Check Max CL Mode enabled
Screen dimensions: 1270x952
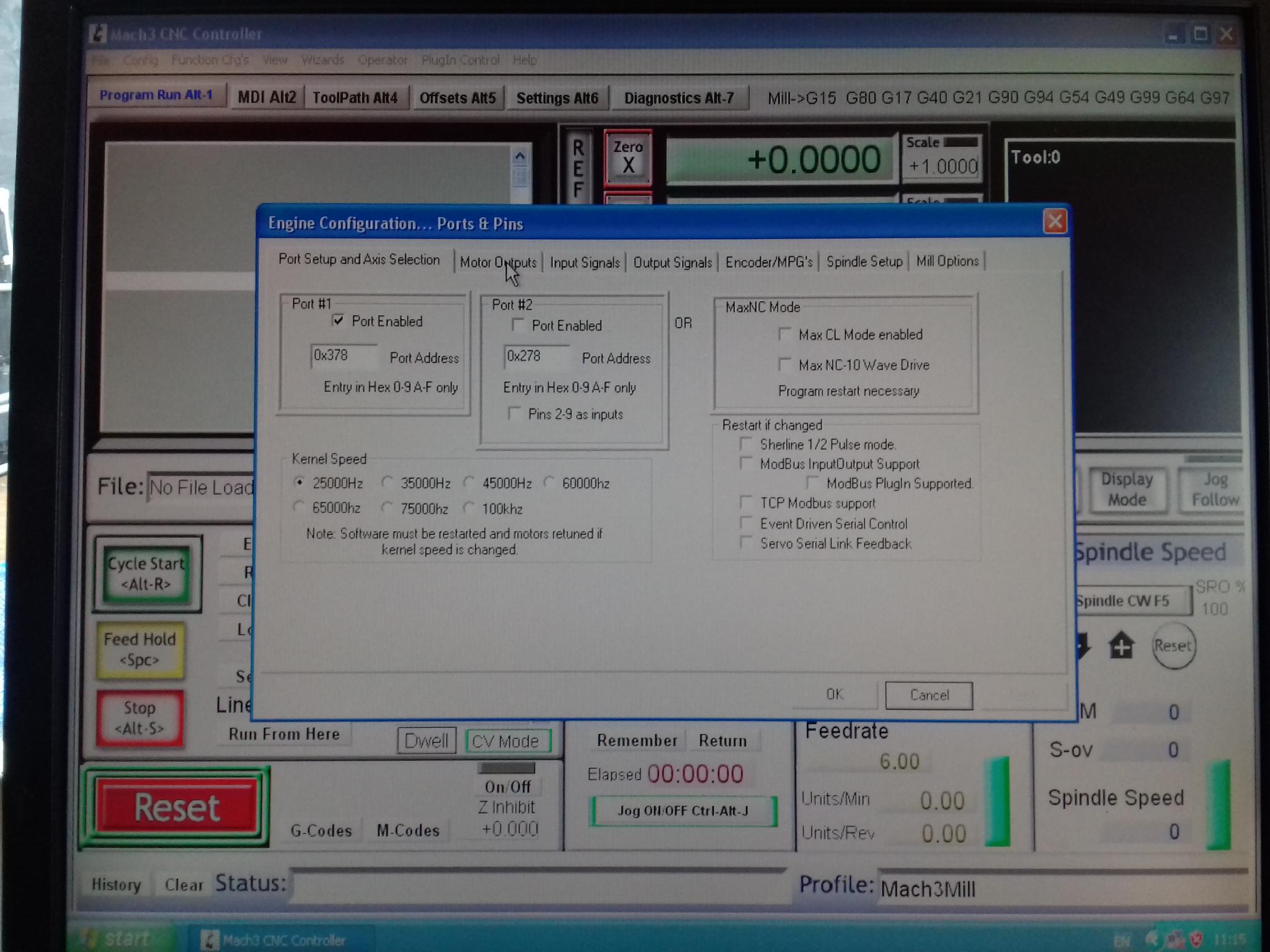point(785,335)
